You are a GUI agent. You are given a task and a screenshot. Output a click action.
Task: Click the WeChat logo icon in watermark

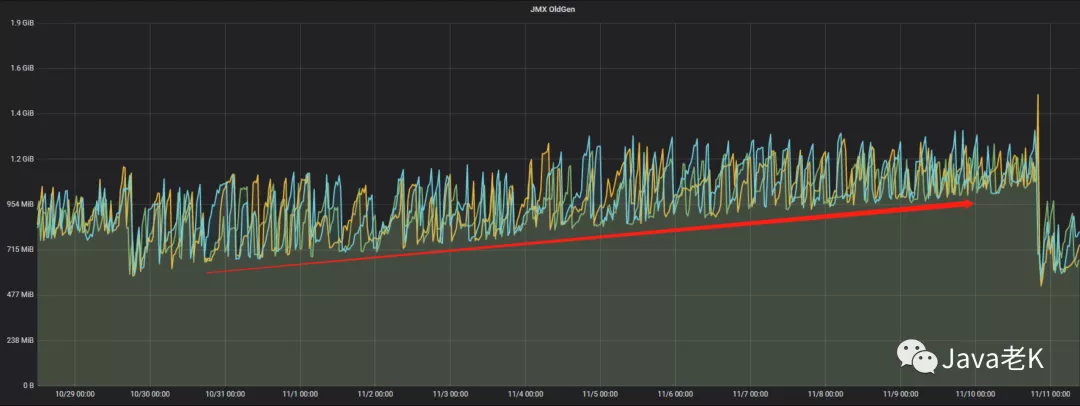917,356
